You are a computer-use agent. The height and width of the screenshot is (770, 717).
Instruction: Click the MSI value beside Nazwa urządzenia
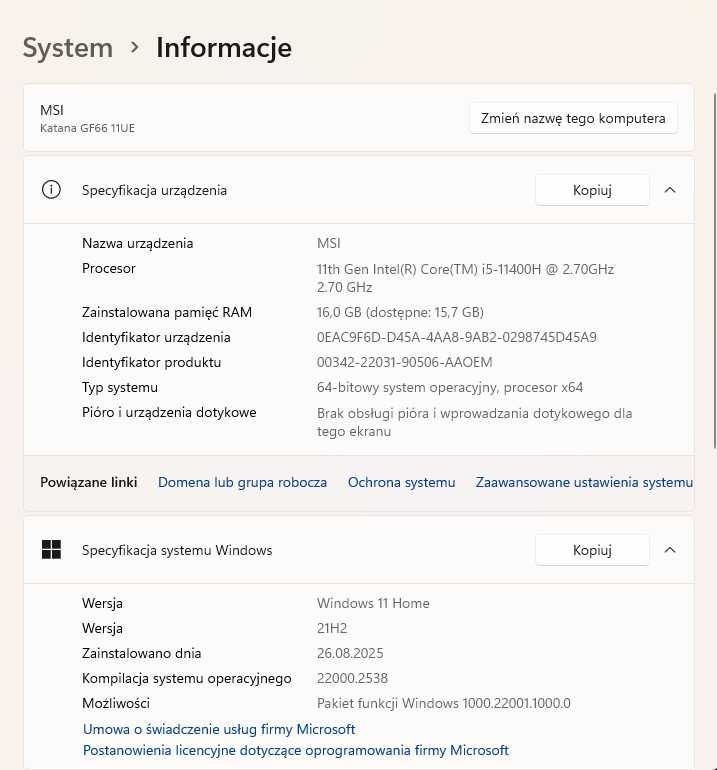pyautogui.click(x=329, y=243)
